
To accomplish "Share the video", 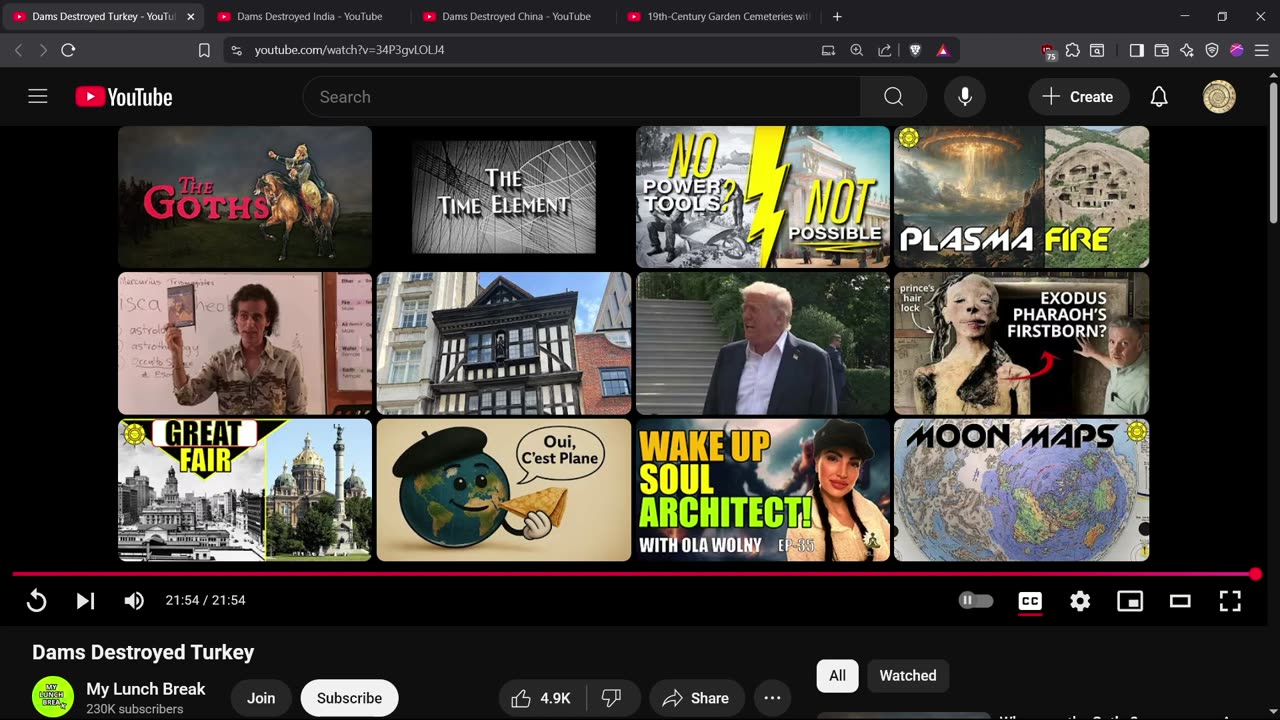I will (x=696, y=698).
